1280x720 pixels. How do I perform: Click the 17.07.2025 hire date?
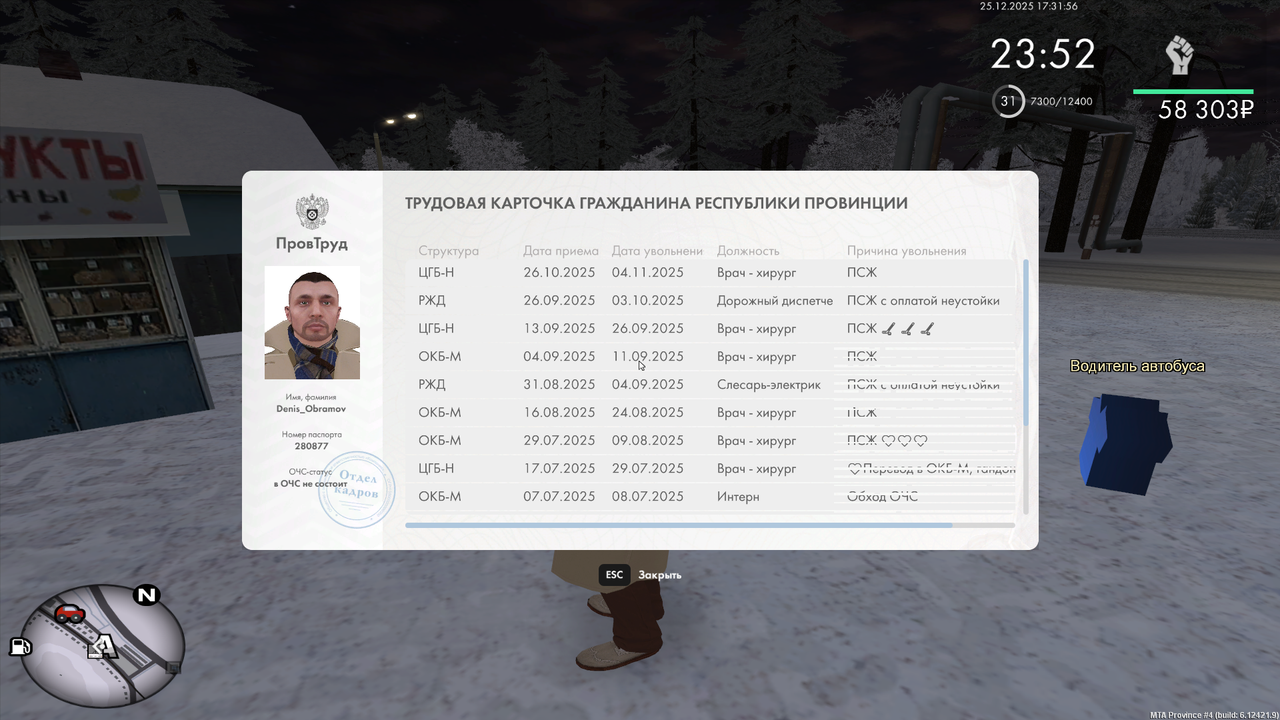coord(559,468)
